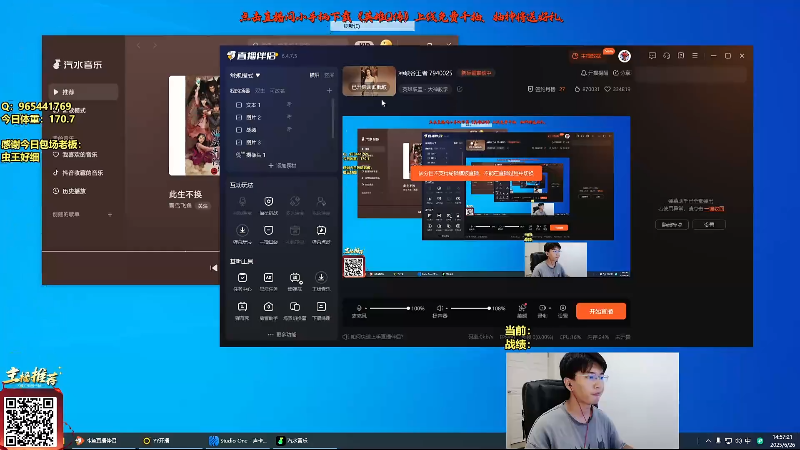This screenshot has height=450, width=800.
Task: Click the orange 开始直播 button
Action: (x=601, y=311)
